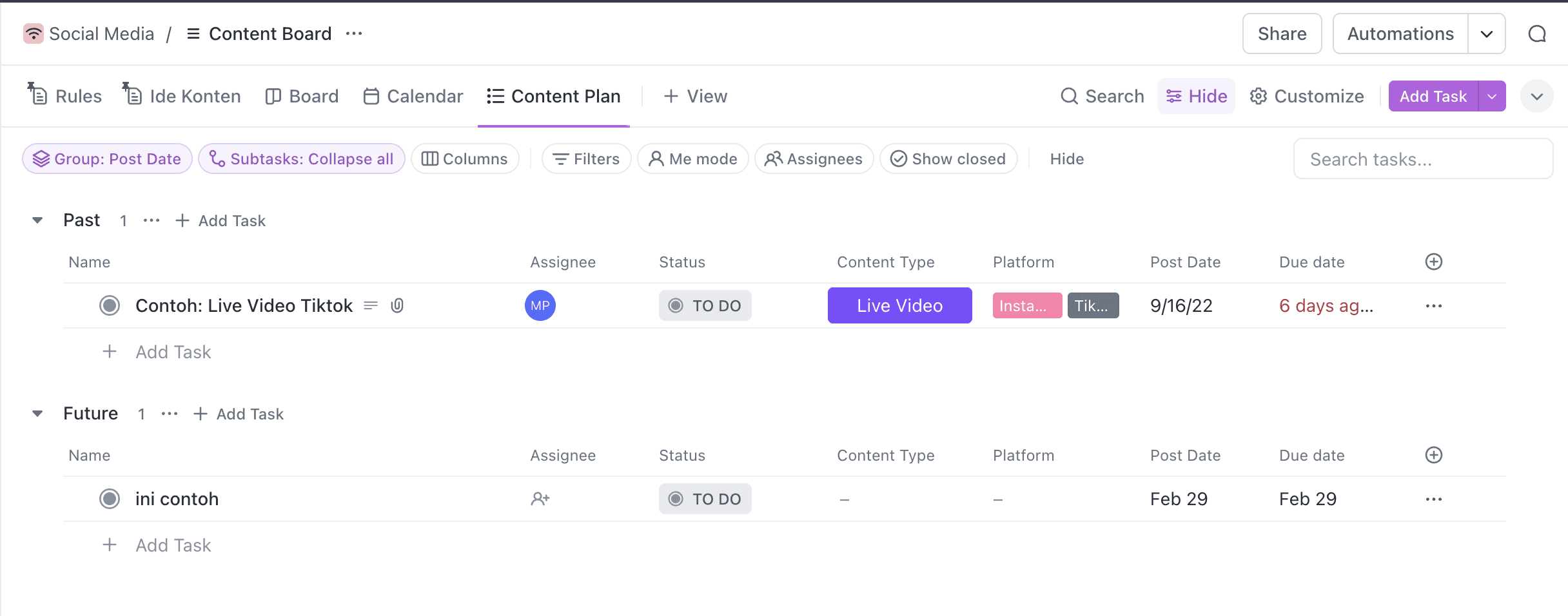Toggle Show closed tasks
Viewport: 1568px width, 616px height.
coord(948,159)
